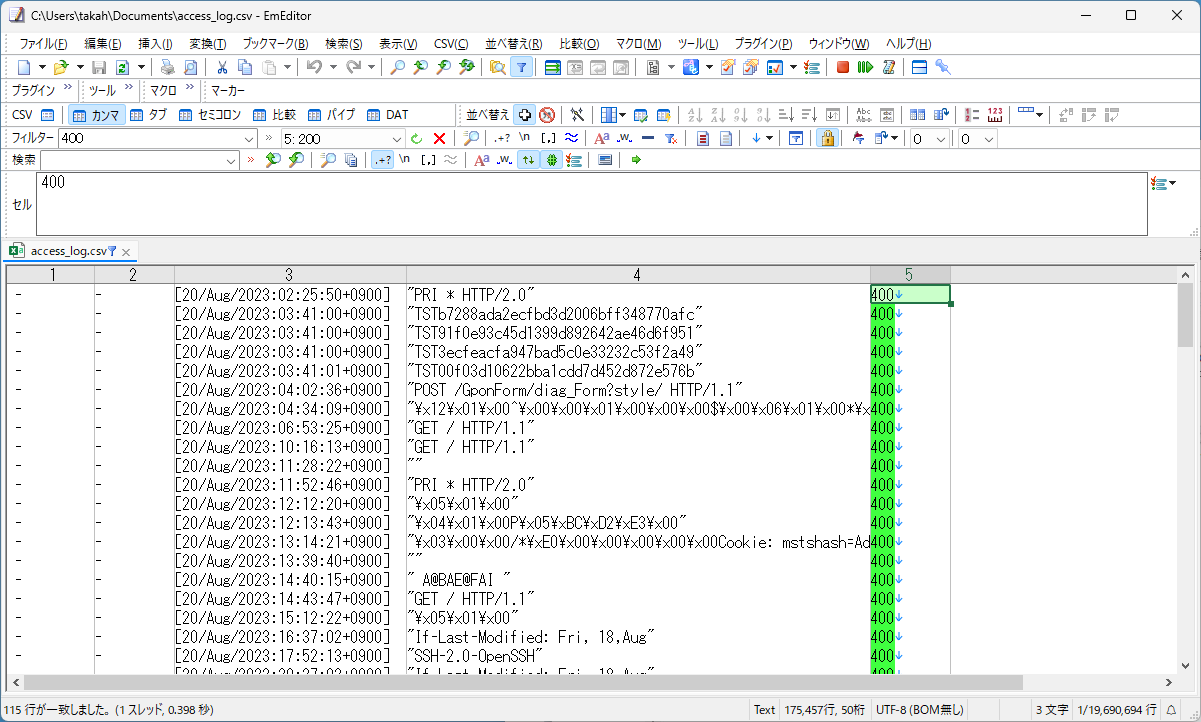Expand the ツール toolbar chevron
1201x722 pixels.
click(127, 88)
